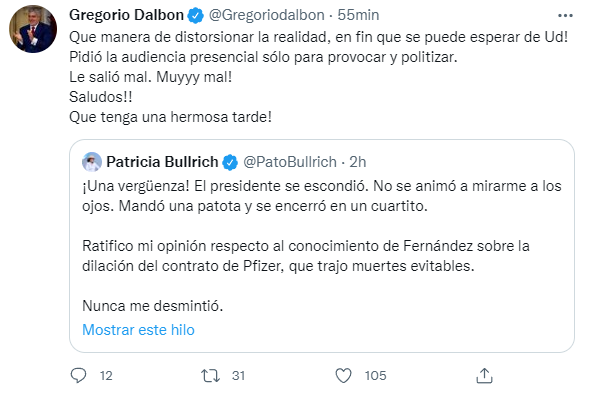Click Mostrar este hilo link
This screenshot has height=396, width=590.
tap(138, 330)
